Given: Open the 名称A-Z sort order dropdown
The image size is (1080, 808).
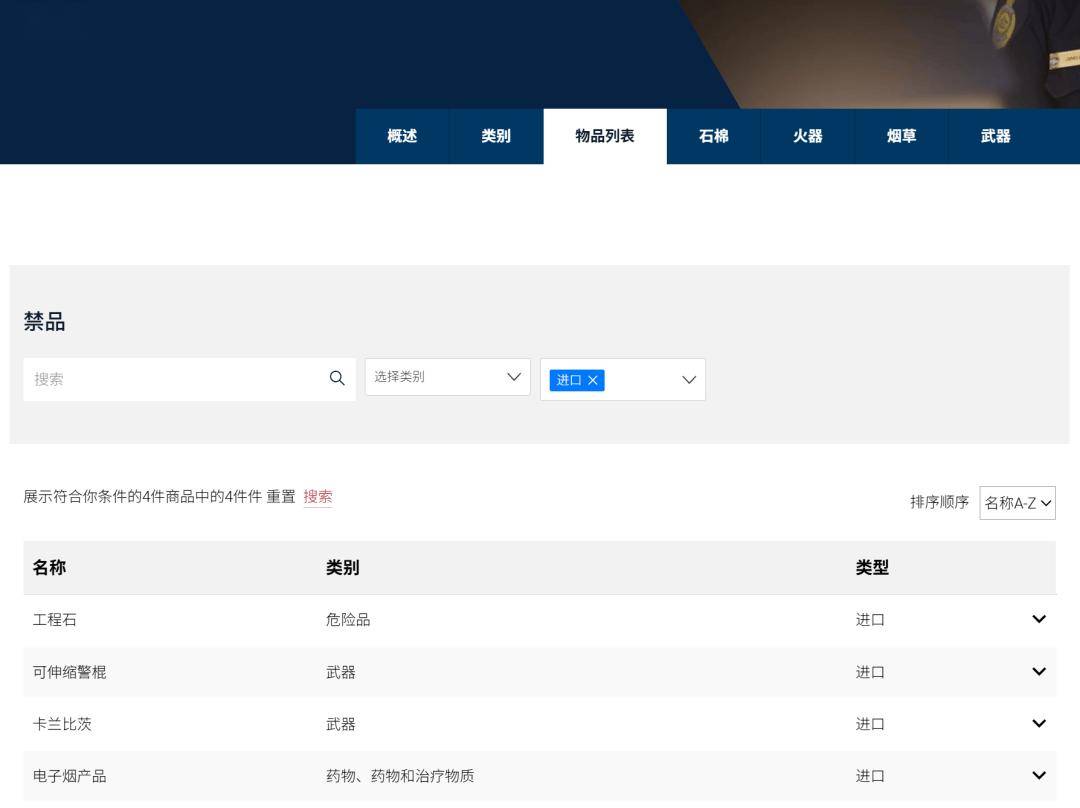Looking at the screenshot, I should click(x=1017, y=503).
